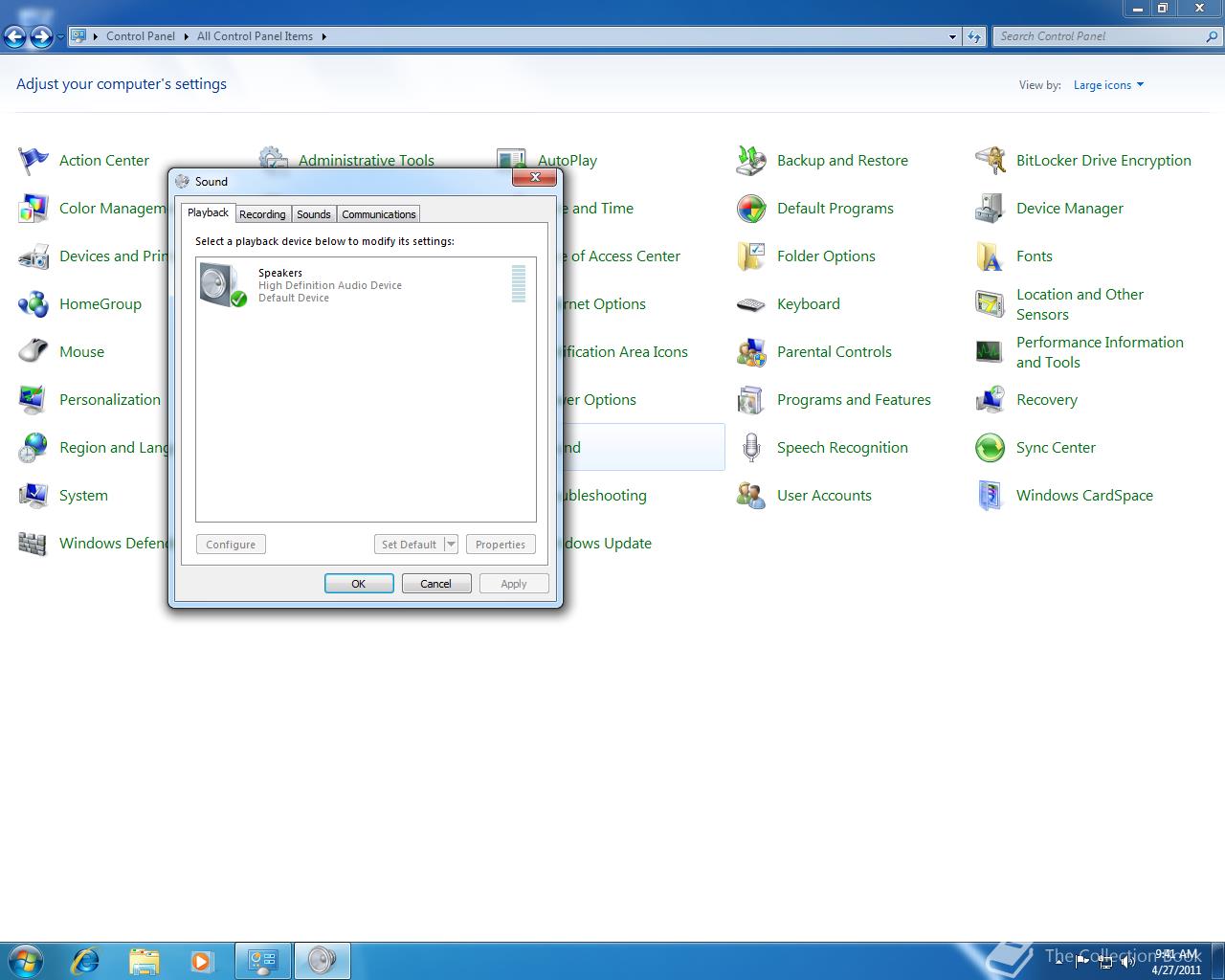The height and width of the screenshot is (980, 1225).
Task: Open Backup and Restore
Action: tap(842, 160)
